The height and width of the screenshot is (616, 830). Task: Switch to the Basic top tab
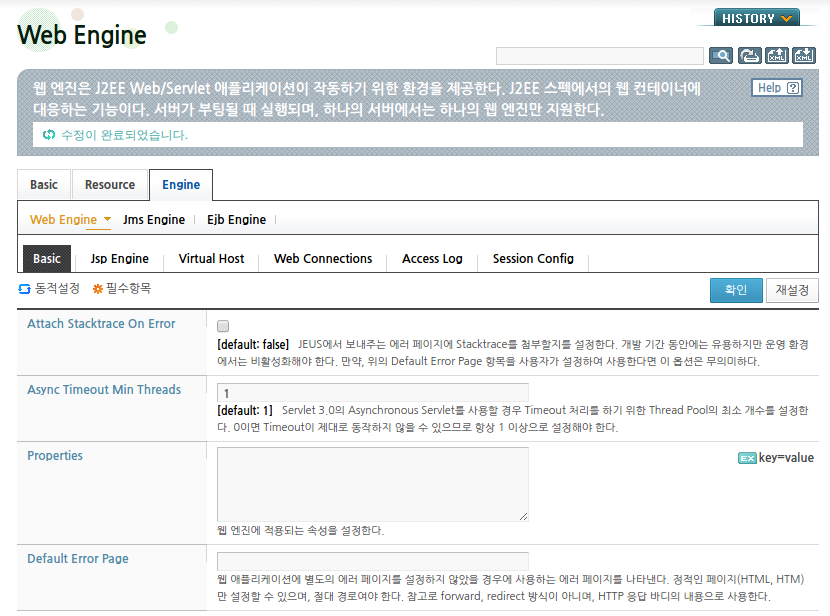click(x=44, y=185)
